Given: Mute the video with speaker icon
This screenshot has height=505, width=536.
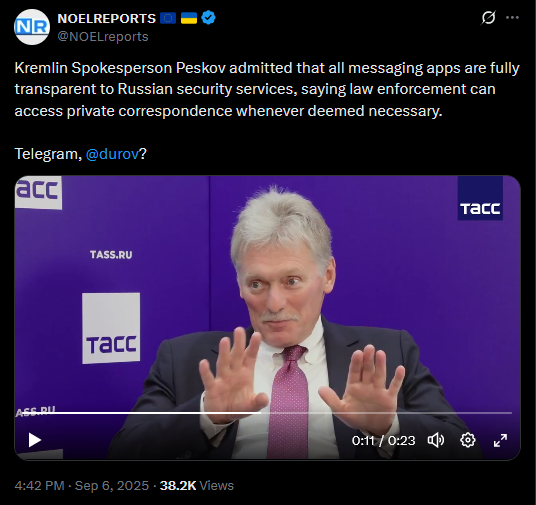Looking at the screenshot, I should [436, 440].
